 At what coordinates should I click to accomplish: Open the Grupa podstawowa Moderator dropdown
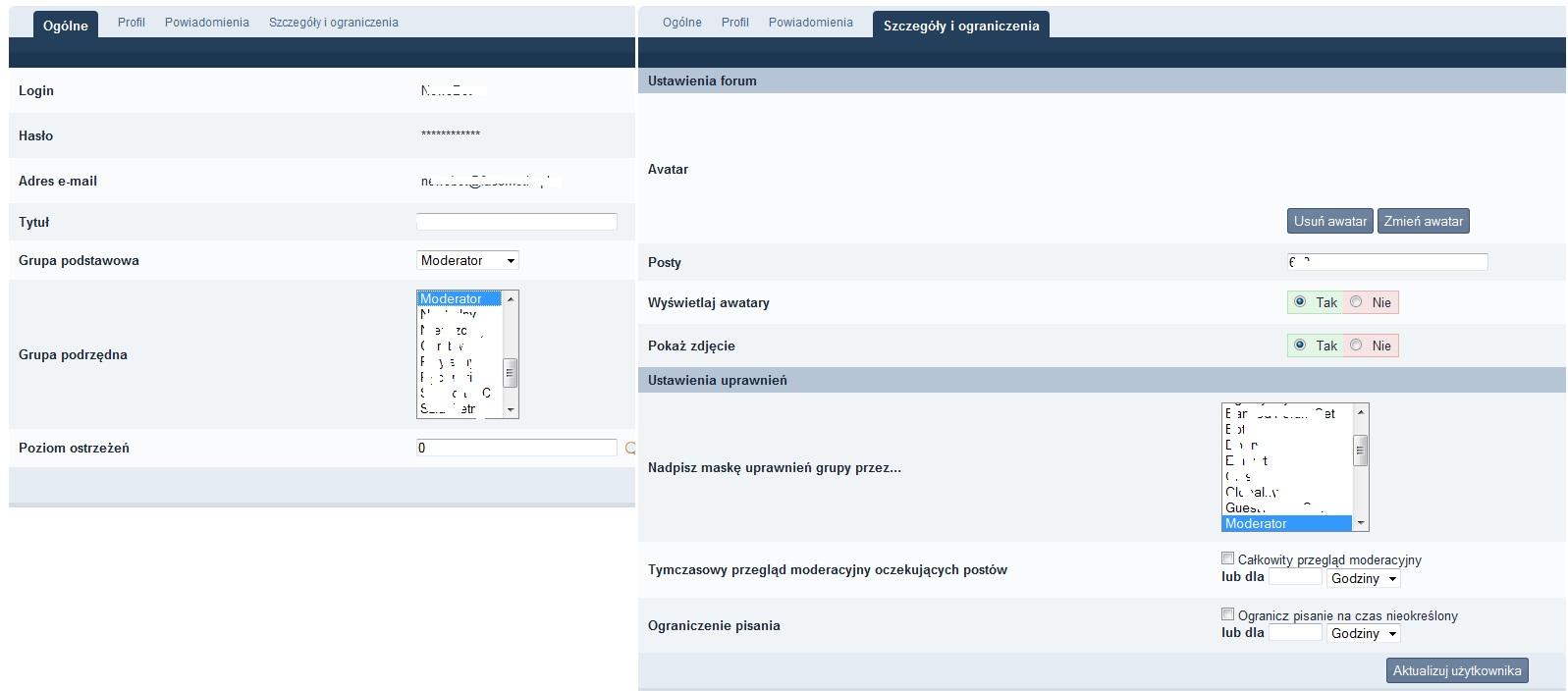point(467,260)
